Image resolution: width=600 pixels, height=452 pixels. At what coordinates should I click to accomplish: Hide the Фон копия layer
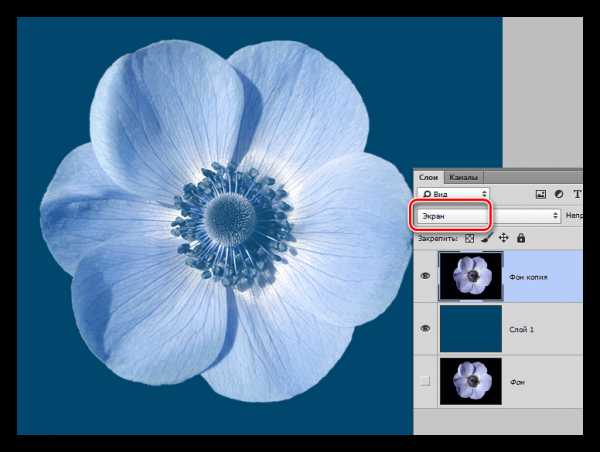pos(425,276)
